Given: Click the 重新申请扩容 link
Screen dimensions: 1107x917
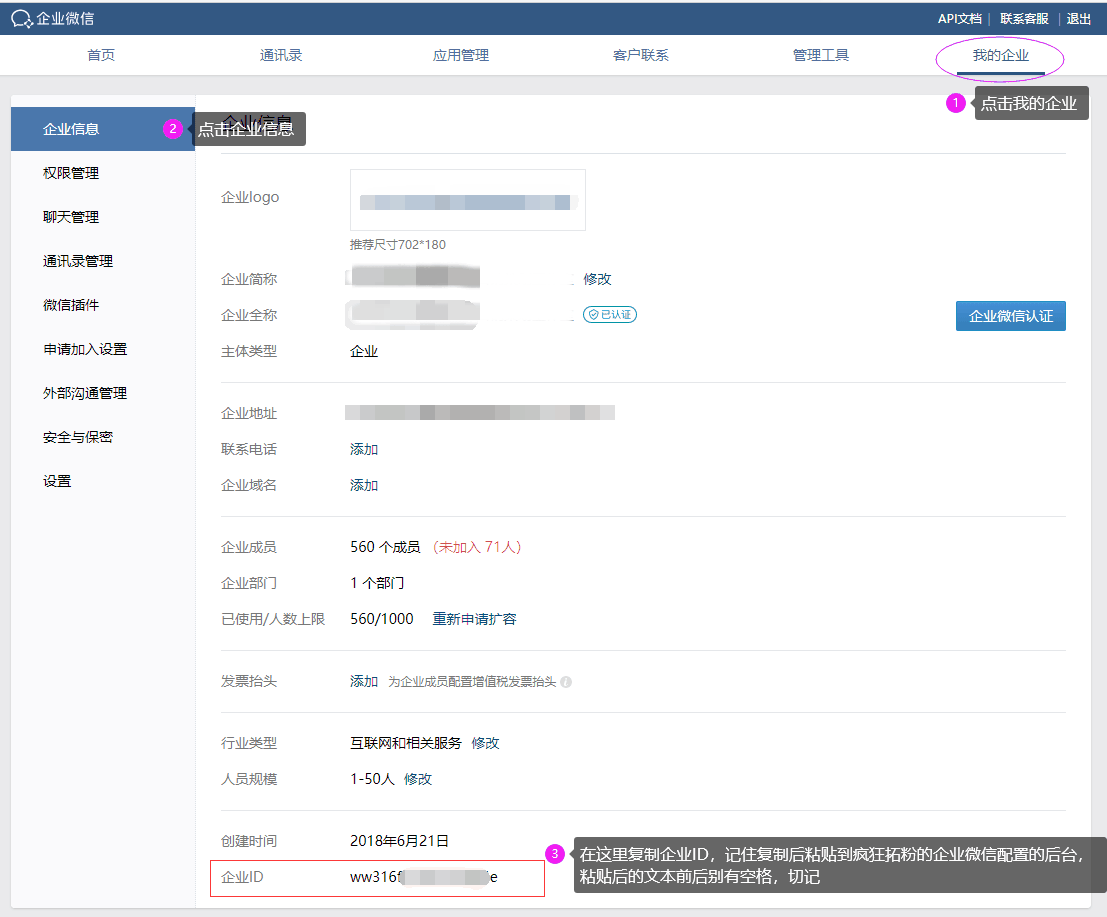Looking at the screenshot, I should tap(474, 619).
